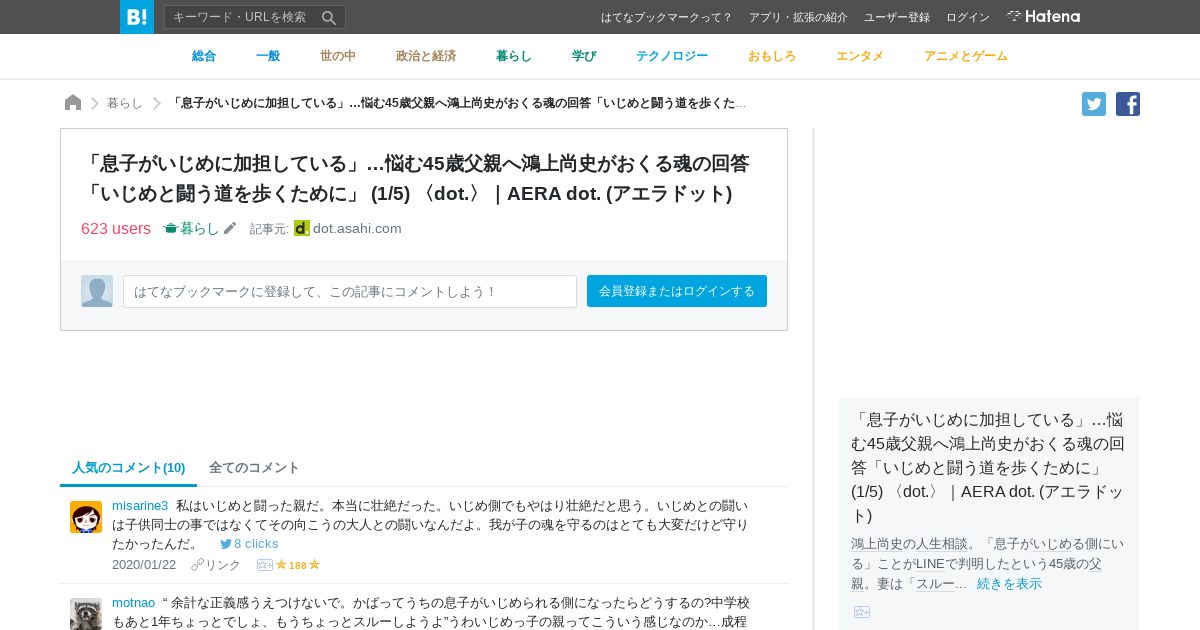Open the sidebar article title
Screen dimensions: 1200x630
[988, 467]
